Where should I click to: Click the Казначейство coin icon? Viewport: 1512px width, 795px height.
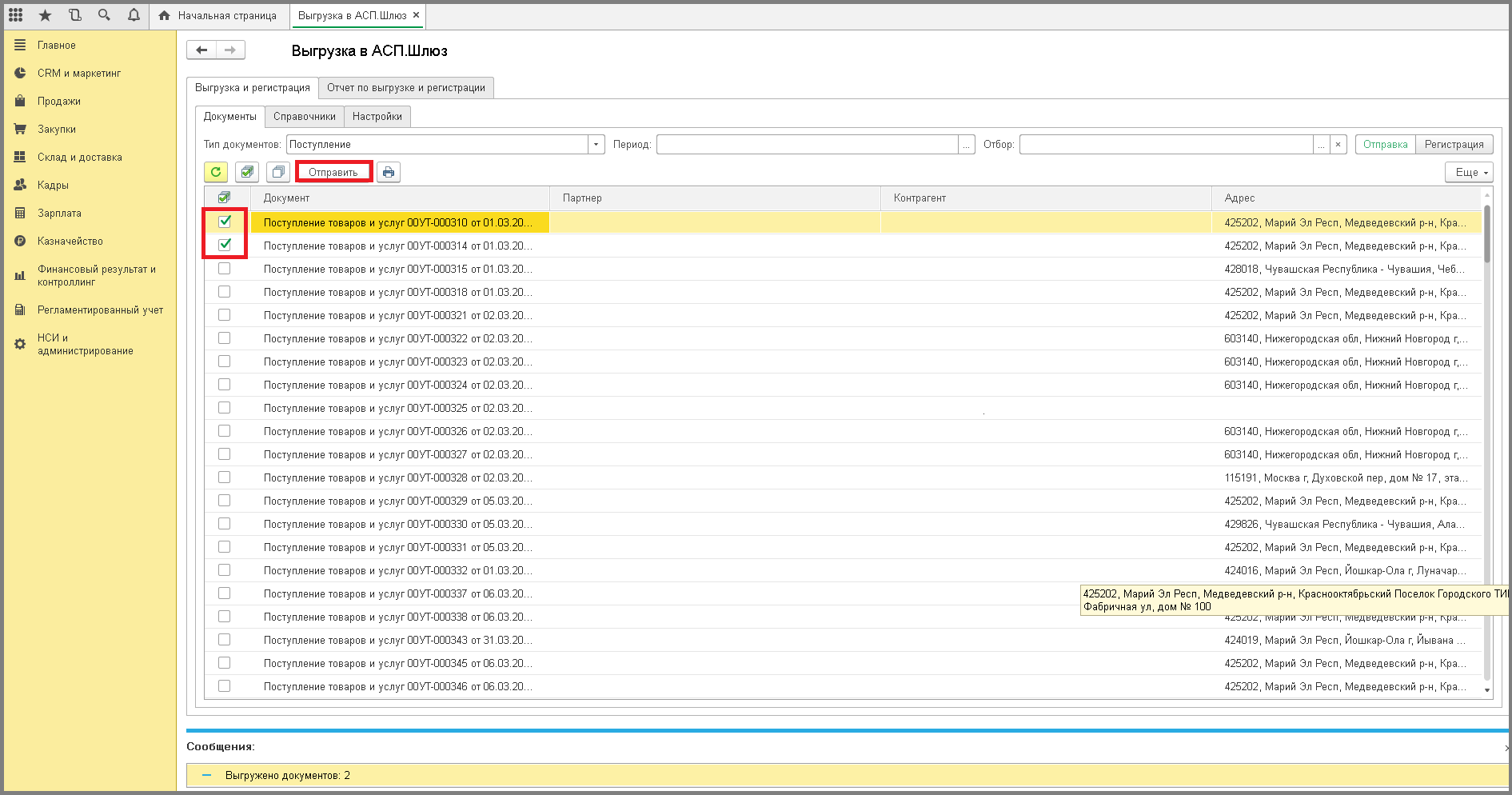click(20, 241)
